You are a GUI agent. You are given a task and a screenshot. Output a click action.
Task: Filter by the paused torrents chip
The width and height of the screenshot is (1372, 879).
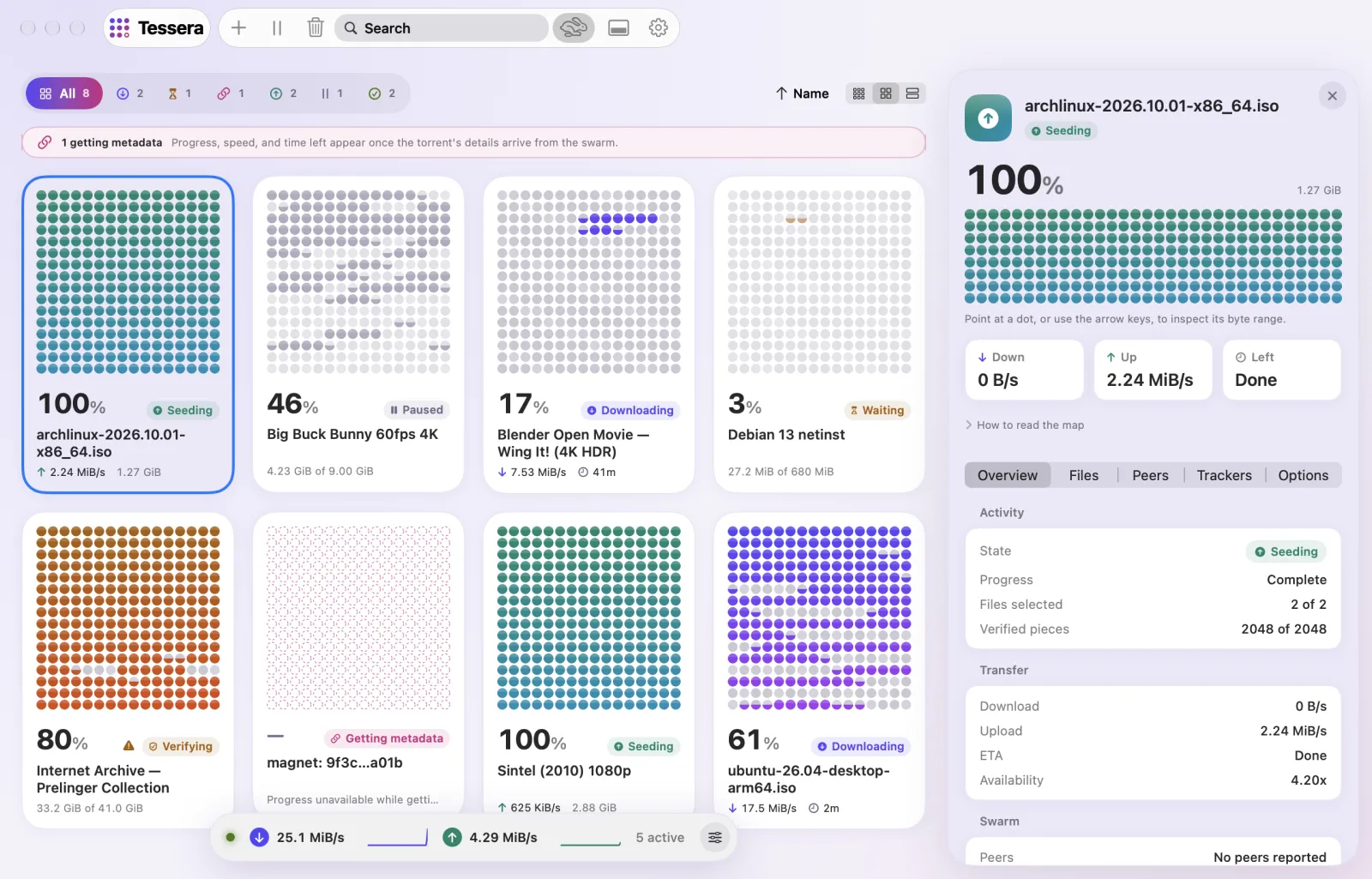click(332, 93)
